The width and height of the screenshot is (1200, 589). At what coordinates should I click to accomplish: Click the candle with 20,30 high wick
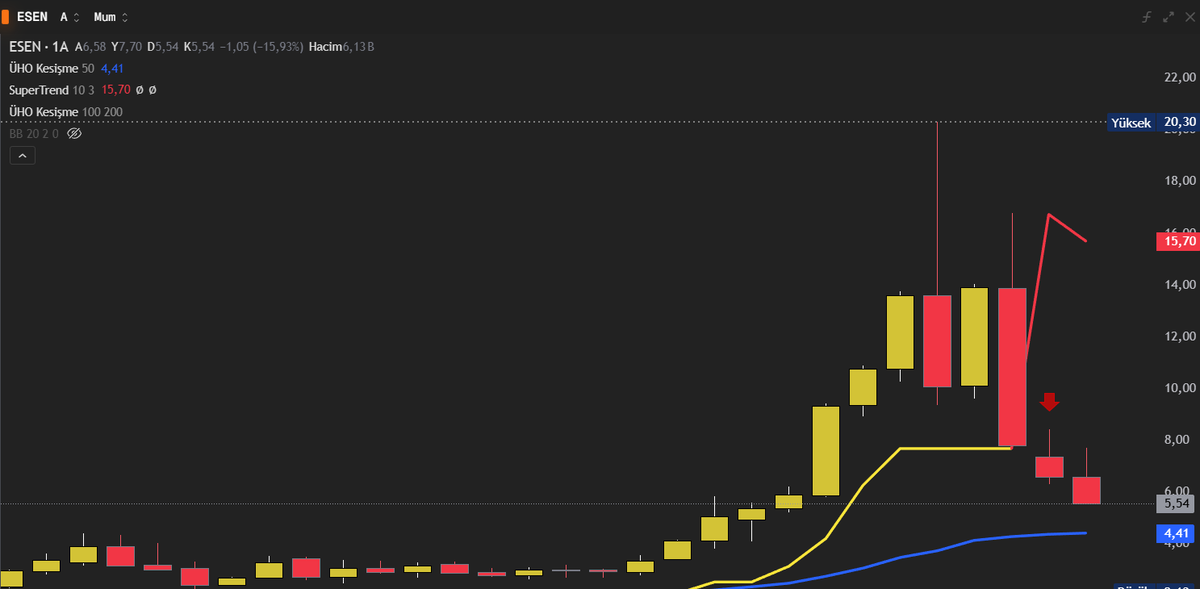[937, 340]
